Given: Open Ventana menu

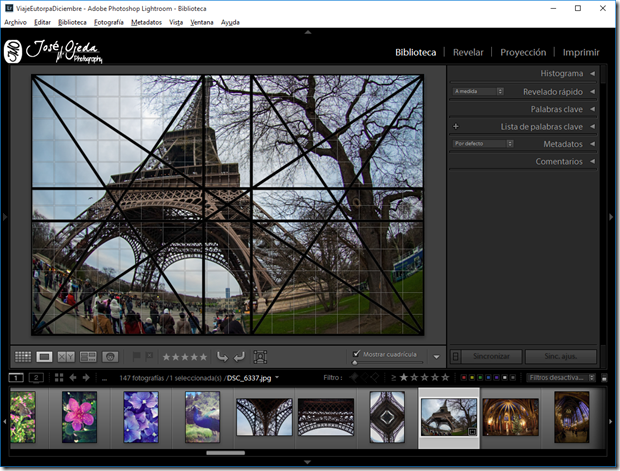Looking at the screenshot, I should (202, 22).
